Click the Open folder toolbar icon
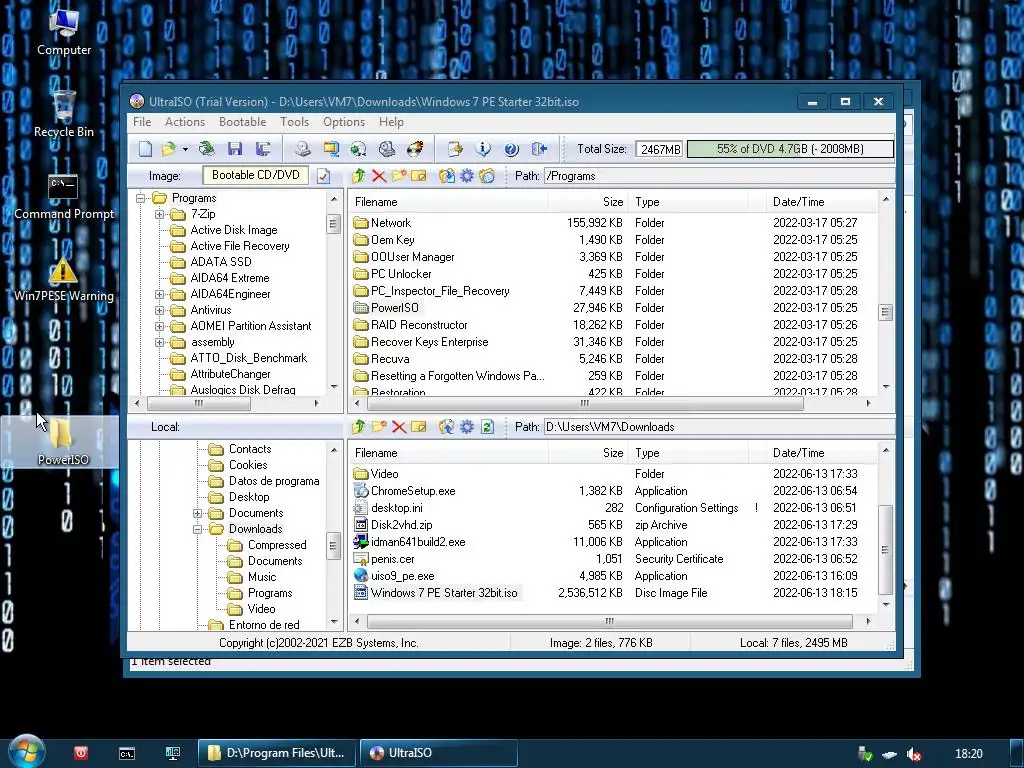This screenshot has height=768, width=1024. (168, 149)
